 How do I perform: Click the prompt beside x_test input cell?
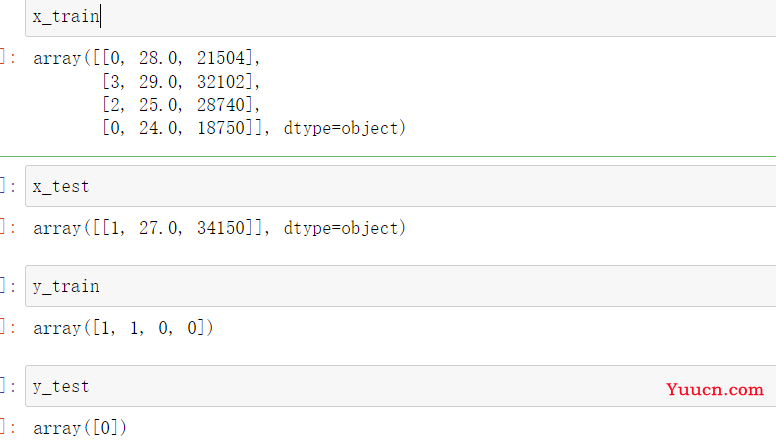(x=8, y=186)
